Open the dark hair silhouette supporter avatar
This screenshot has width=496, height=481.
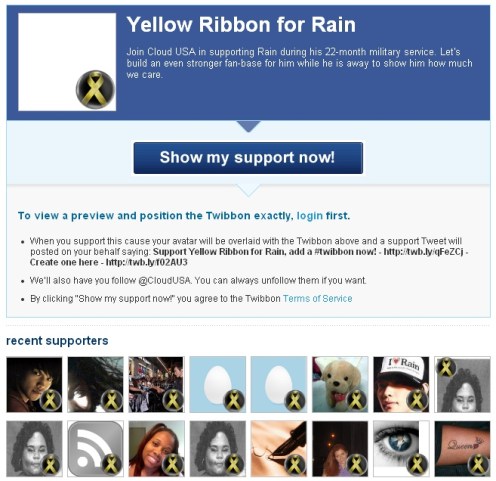coord(95,384)
